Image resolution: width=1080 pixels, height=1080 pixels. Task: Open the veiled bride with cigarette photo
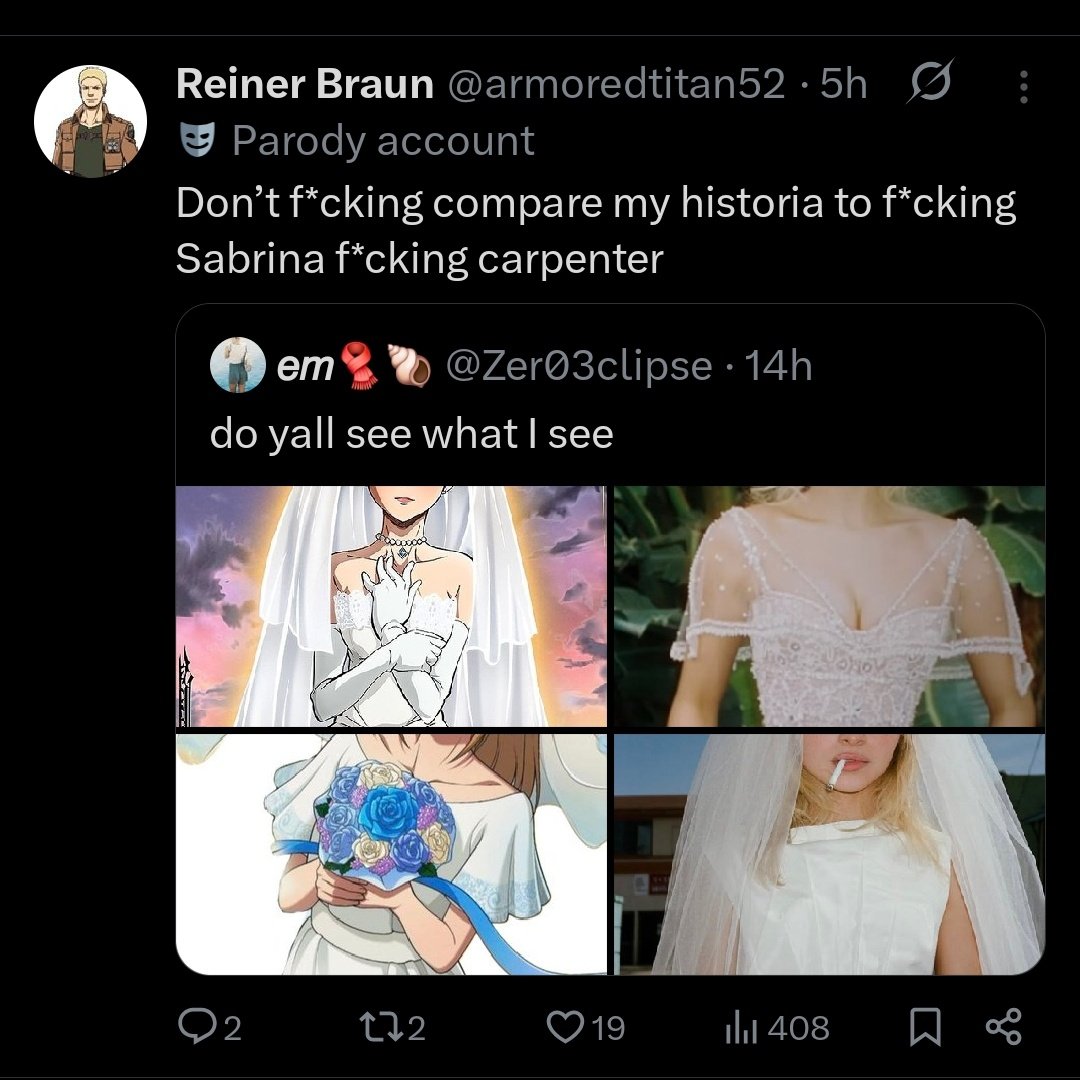click(x=829, y=854)
